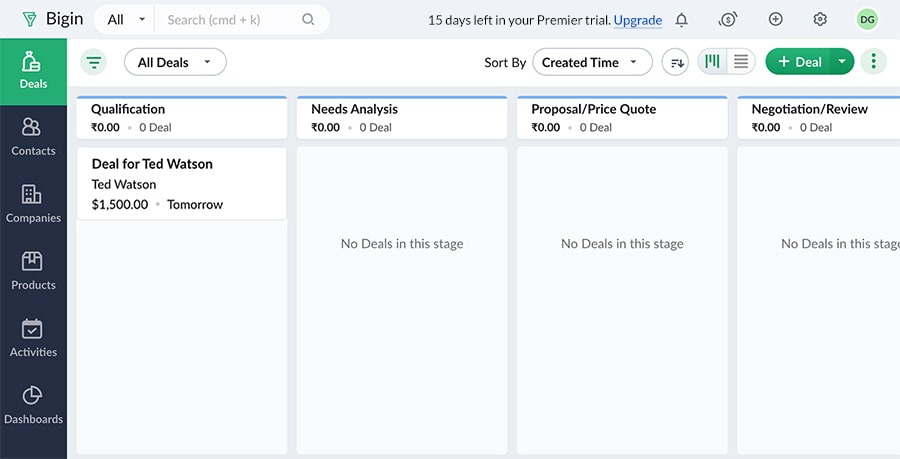Open Products in the sidebar
Screen dimensions: 900x459
click(x=33, y=271)
